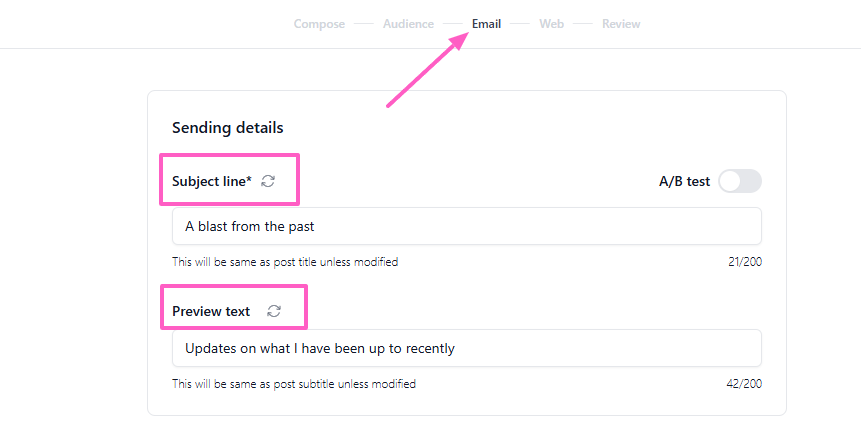Switch to the Web step
Screen dimensions: 861x422
(551, 24)
